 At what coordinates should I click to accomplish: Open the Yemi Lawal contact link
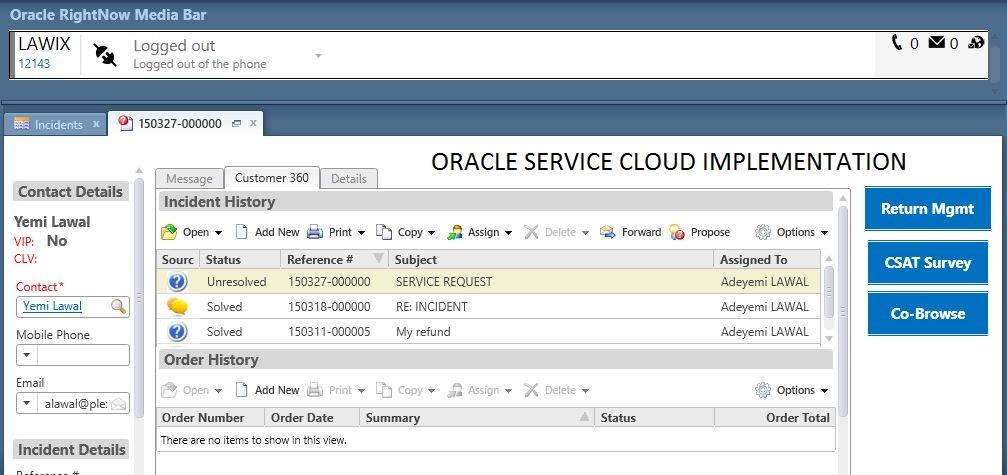[x=53, y=306]
